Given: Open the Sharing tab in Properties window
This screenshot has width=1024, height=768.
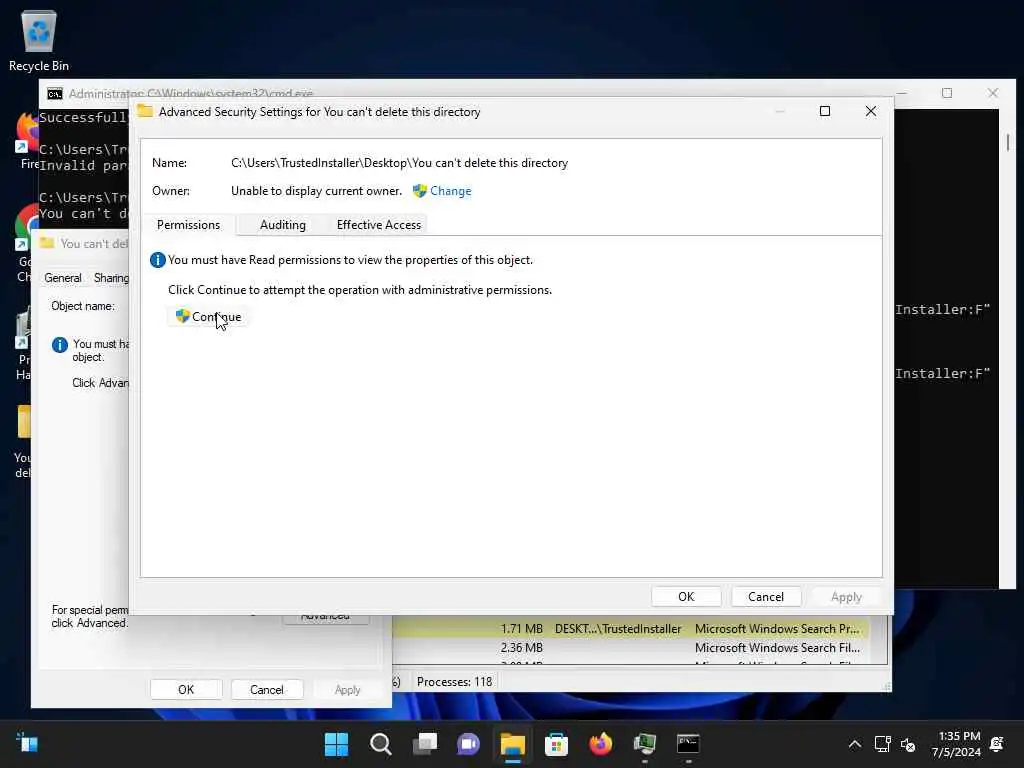Looking at the screenshot, I should [x=110, y=278].
